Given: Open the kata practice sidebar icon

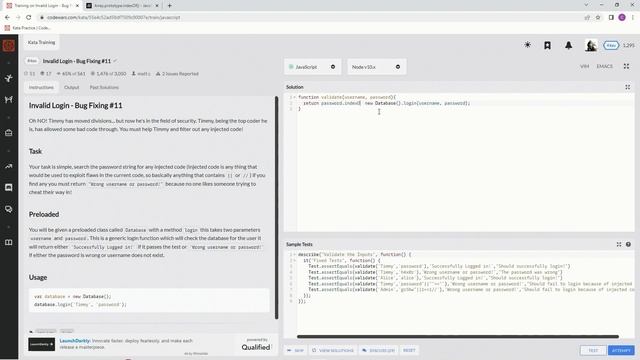Looking at the screenshot, I should click(x=9, y=78).
